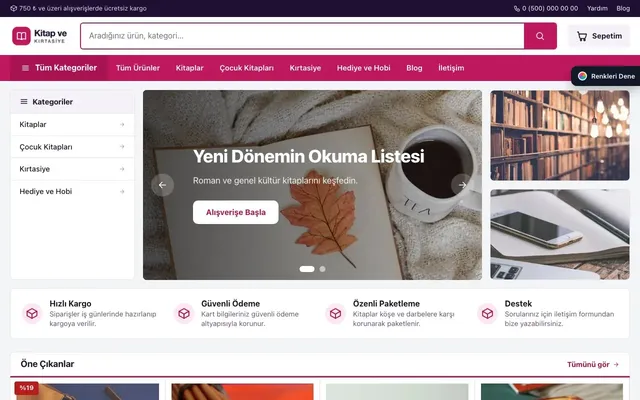Image resolution: width=640 pixels, height=400 pixels.
Task: Expand the Kırtasiye sidebar category arrow
Action: (122, 169)
